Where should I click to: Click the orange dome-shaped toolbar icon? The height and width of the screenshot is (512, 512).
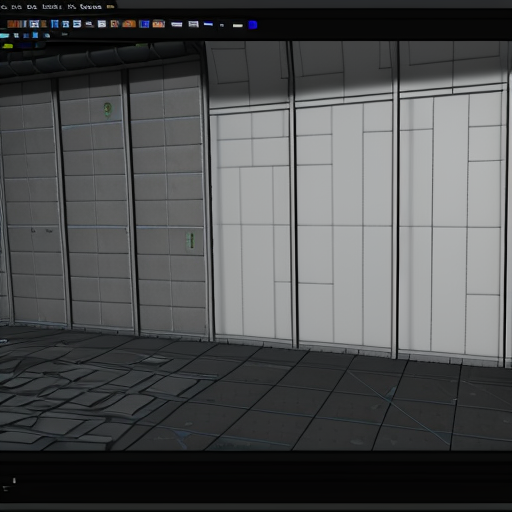coord(129,24)
